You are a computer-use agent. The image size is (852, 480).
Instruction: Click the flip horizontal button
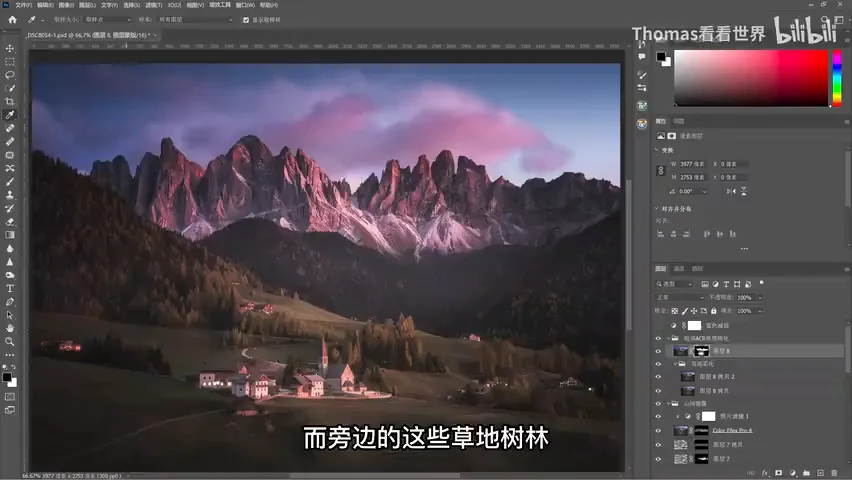(731, 191)
